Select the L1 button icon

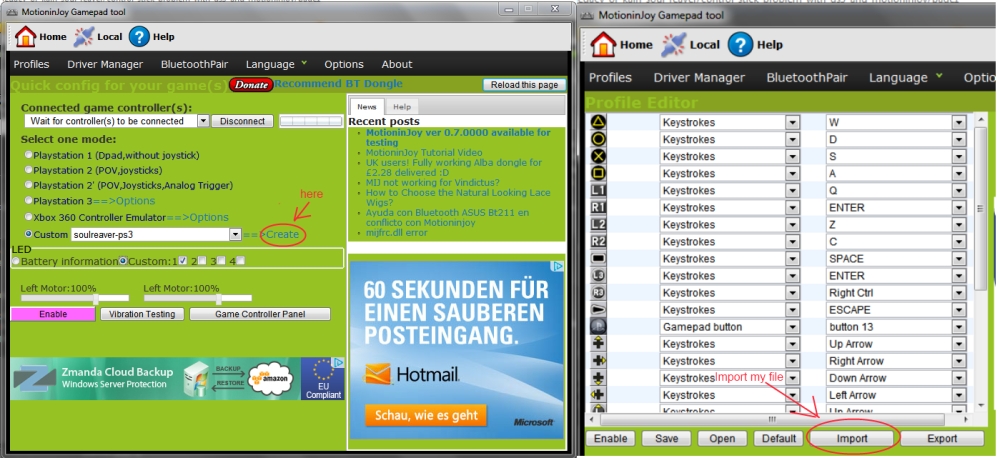tap(598, 190)
